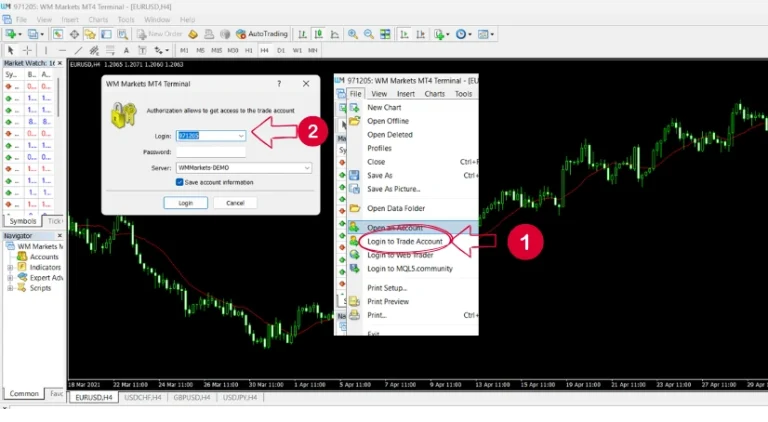Click the Password input field
768x422 pixels.
tap(211, 152)
